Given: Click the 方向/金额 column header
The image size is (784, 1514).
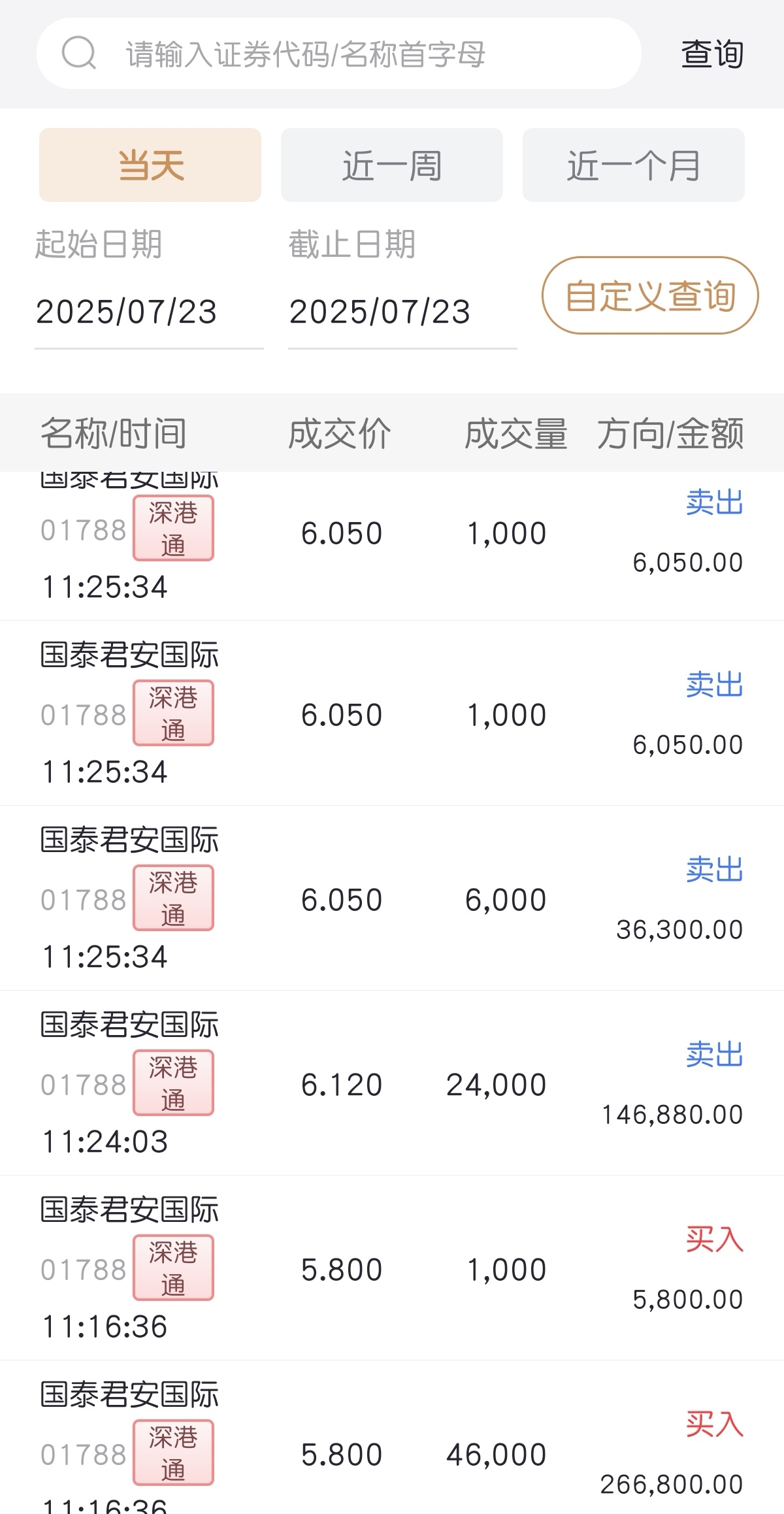Looking at the screenshot, I should coord(670,433).
